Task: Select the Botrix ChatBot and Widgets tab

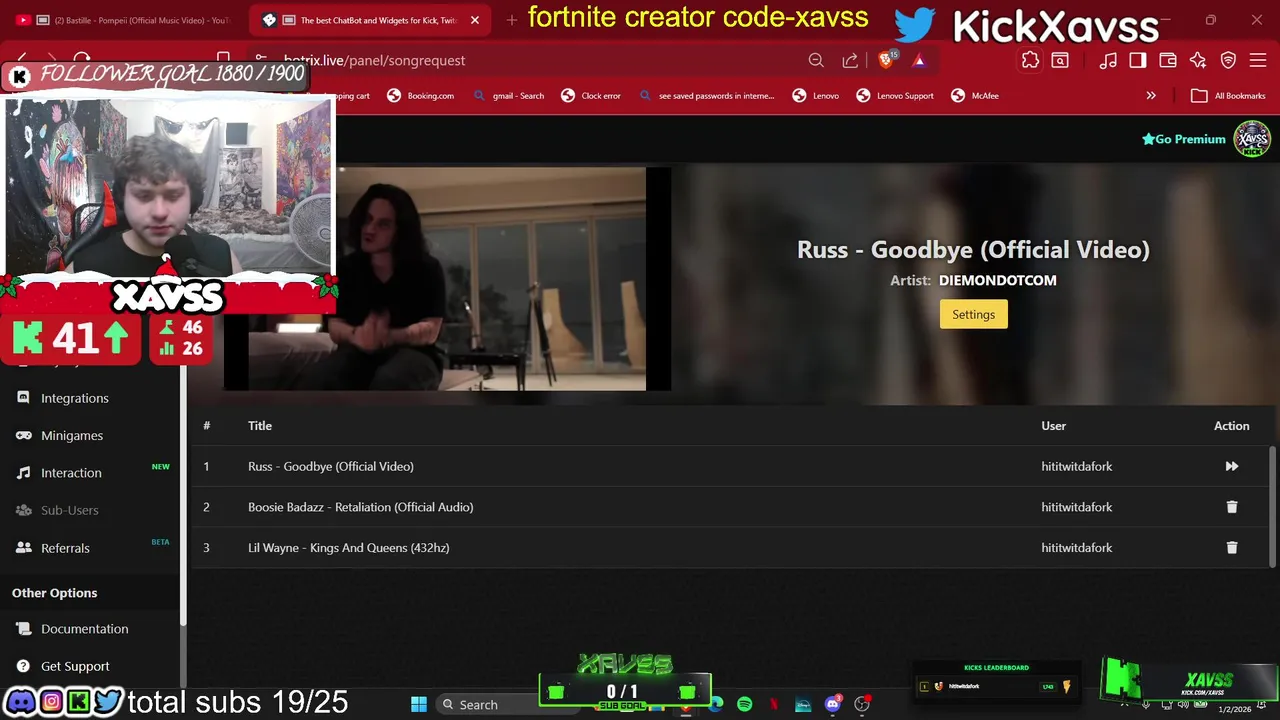Action: [368, 20]
